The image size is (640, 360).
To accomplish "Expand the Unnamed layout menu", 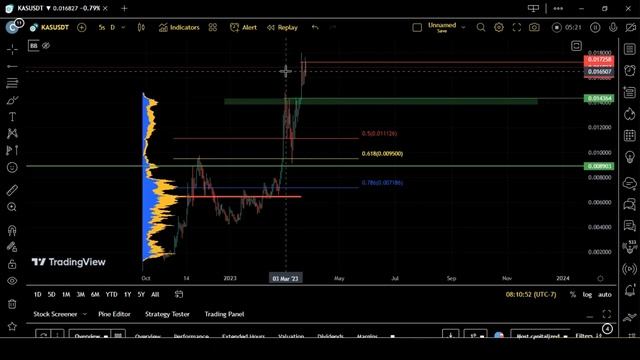I will coord(463,27).
